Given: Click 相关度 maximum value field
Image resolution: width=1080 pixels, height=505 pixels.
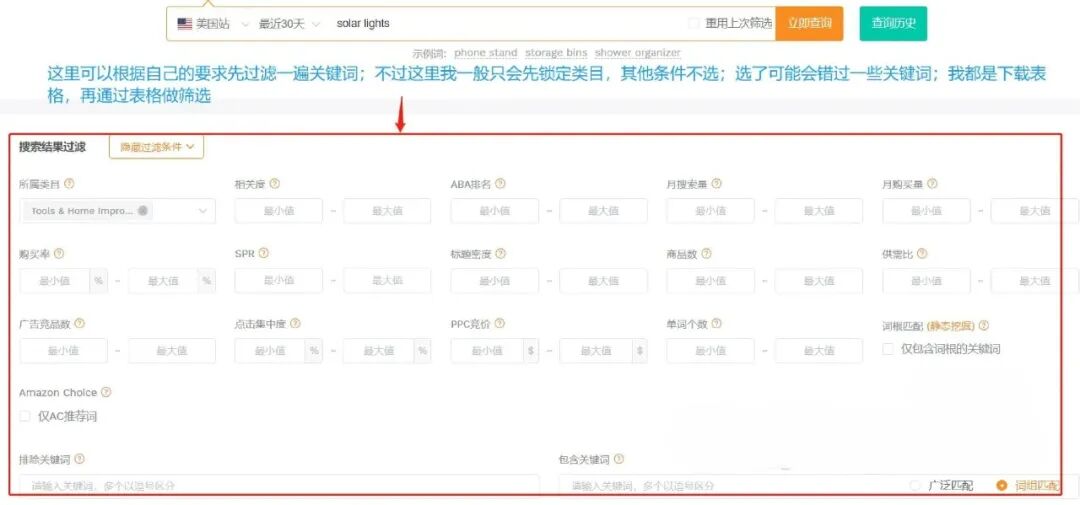Looking at the screenshot, I should point(387,211).
